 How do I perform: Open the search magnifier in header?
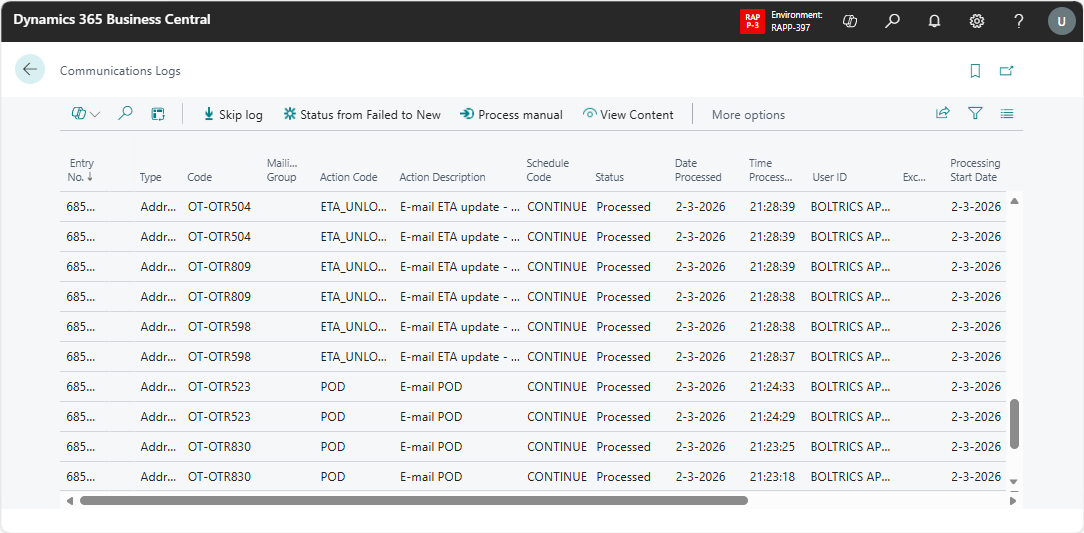[x=892, y=21]
